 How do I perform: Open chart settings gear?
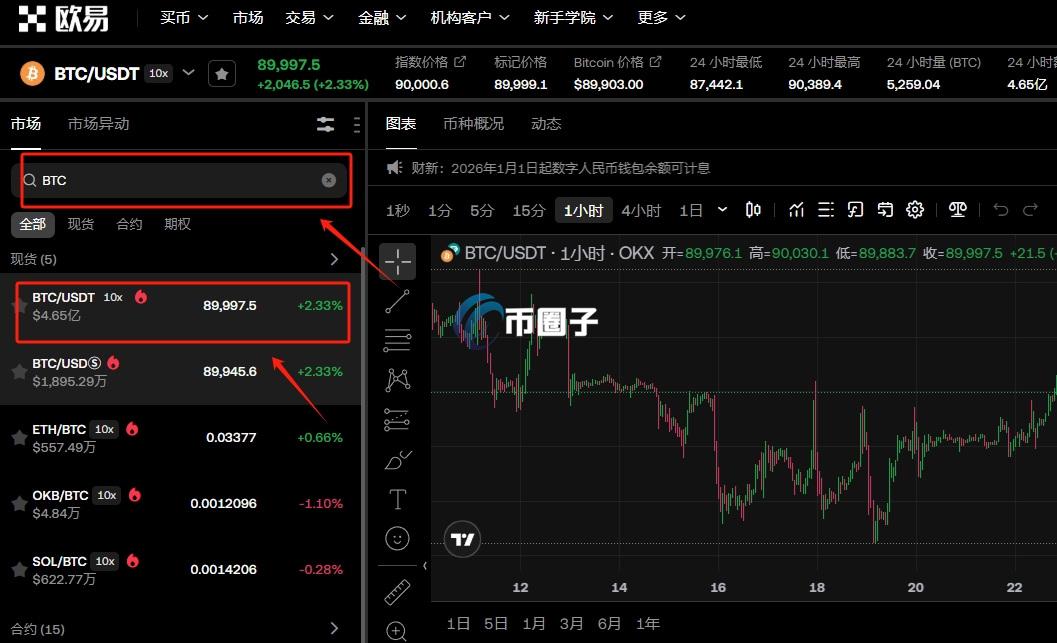(x=915, y=210)
